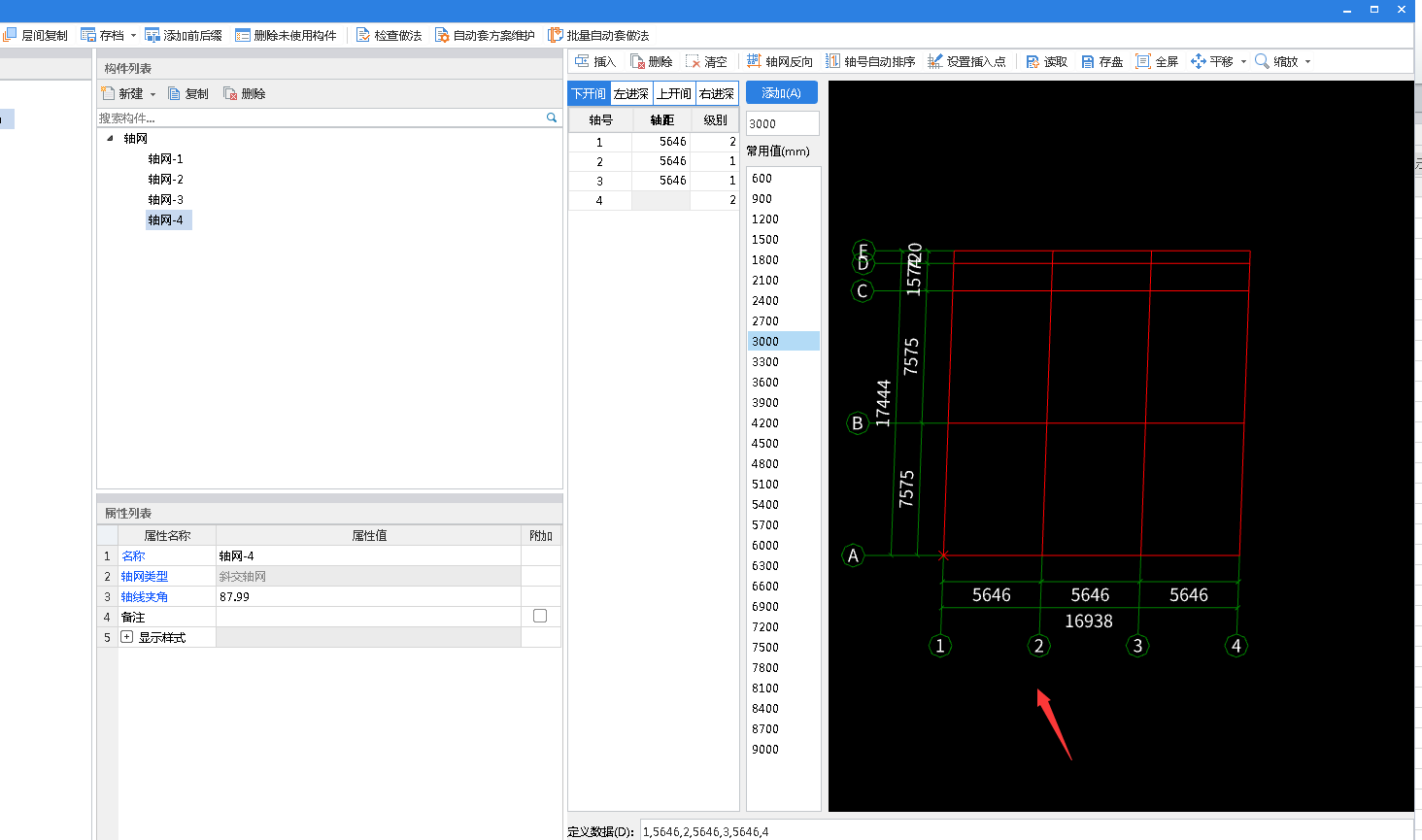Click 轴号自动排序 icon
The image size is (1422, 840).
833,61
